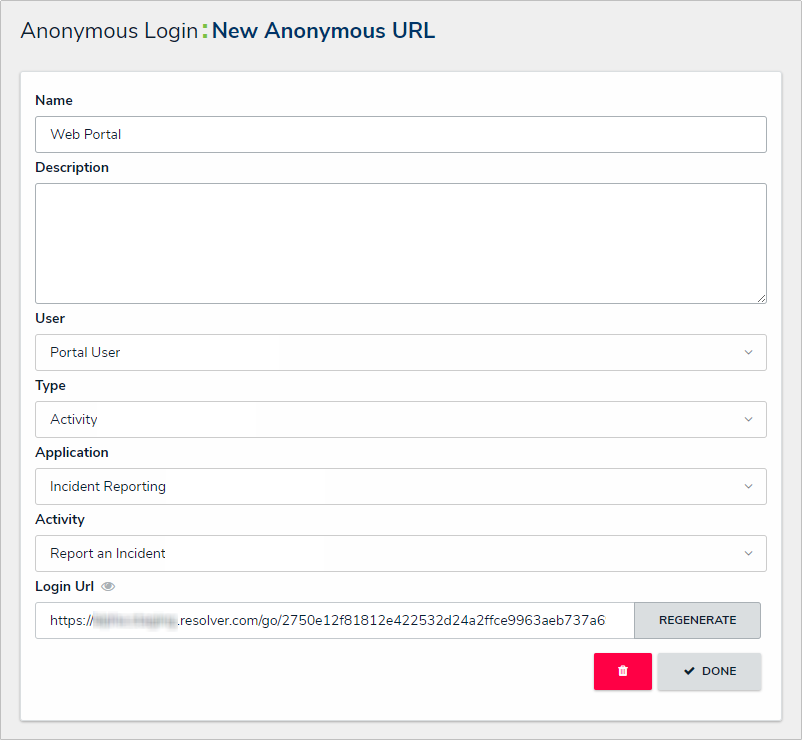Click the Description box resize grip
This screenshot has width=802, height=740.
point(762,299)
